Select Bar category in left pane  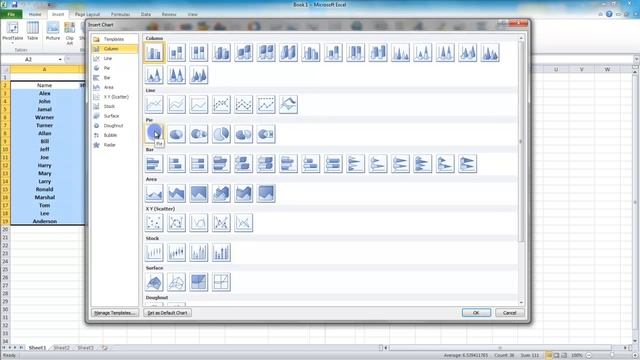115,78
